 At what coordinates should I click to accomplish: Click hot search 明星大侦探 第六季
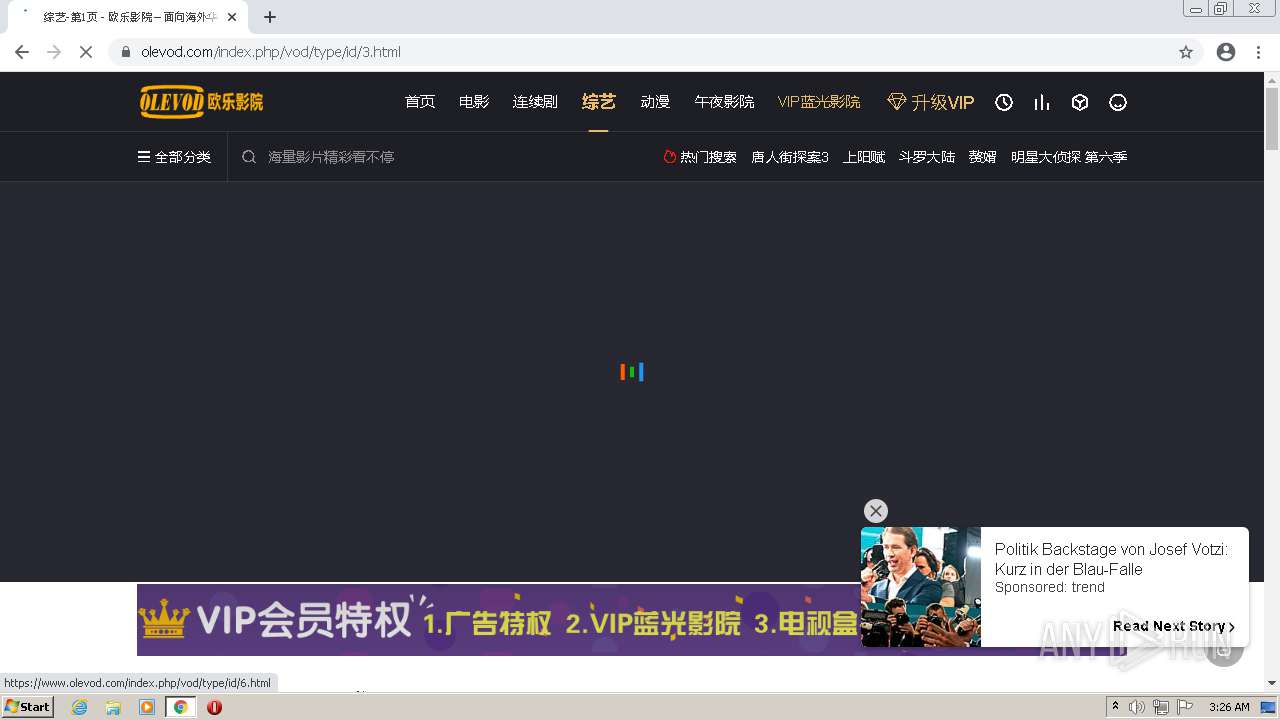(x=1069, y=157)
